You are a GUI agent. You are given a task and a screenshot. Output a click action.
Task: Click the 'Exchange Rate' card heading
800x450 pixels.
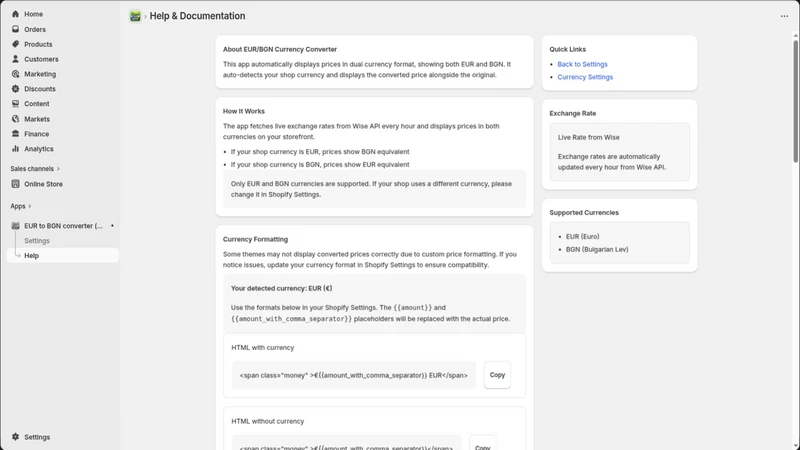pyautogui.click(x=572, y=113)
